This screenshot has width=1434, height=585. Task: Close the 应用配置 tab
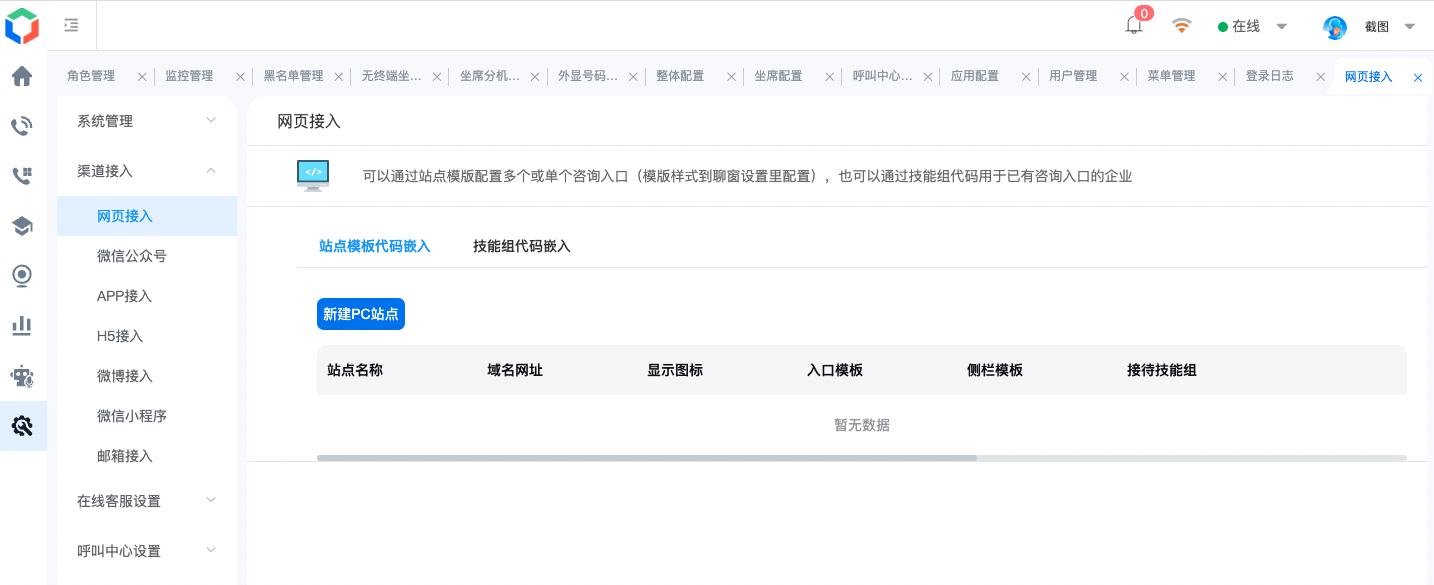1025,76
